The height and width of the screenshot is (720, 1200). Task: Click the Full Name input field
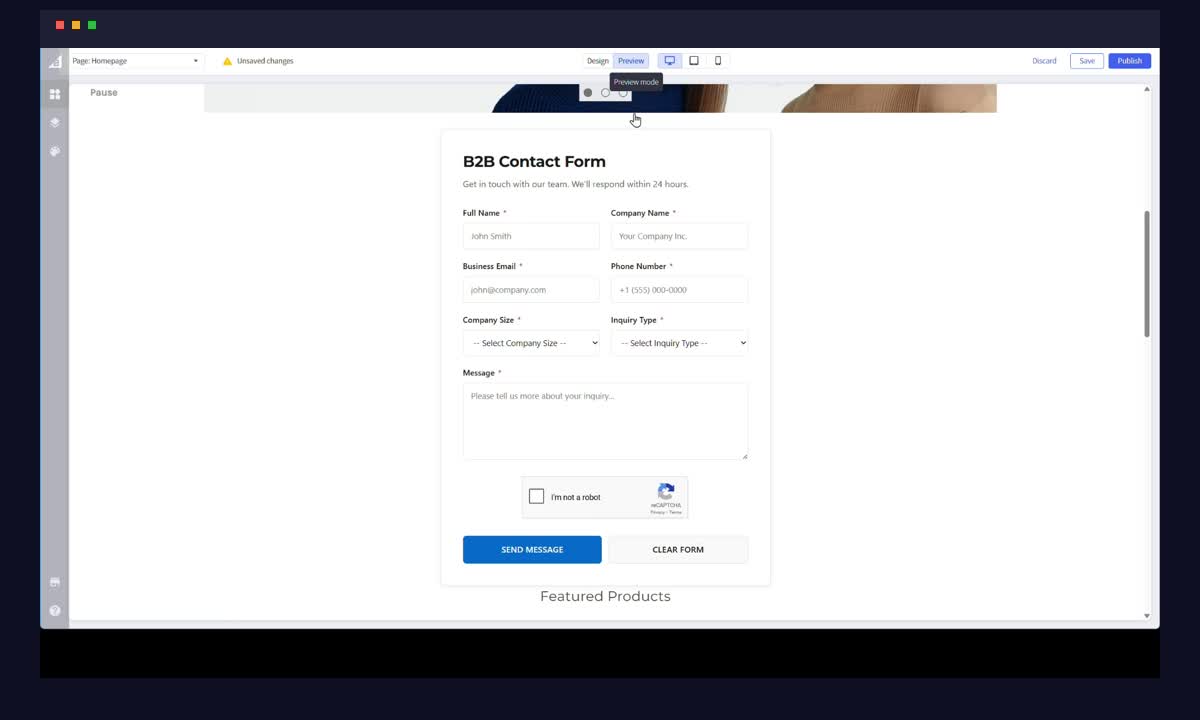pyautogui.click(x=530, y=235)
